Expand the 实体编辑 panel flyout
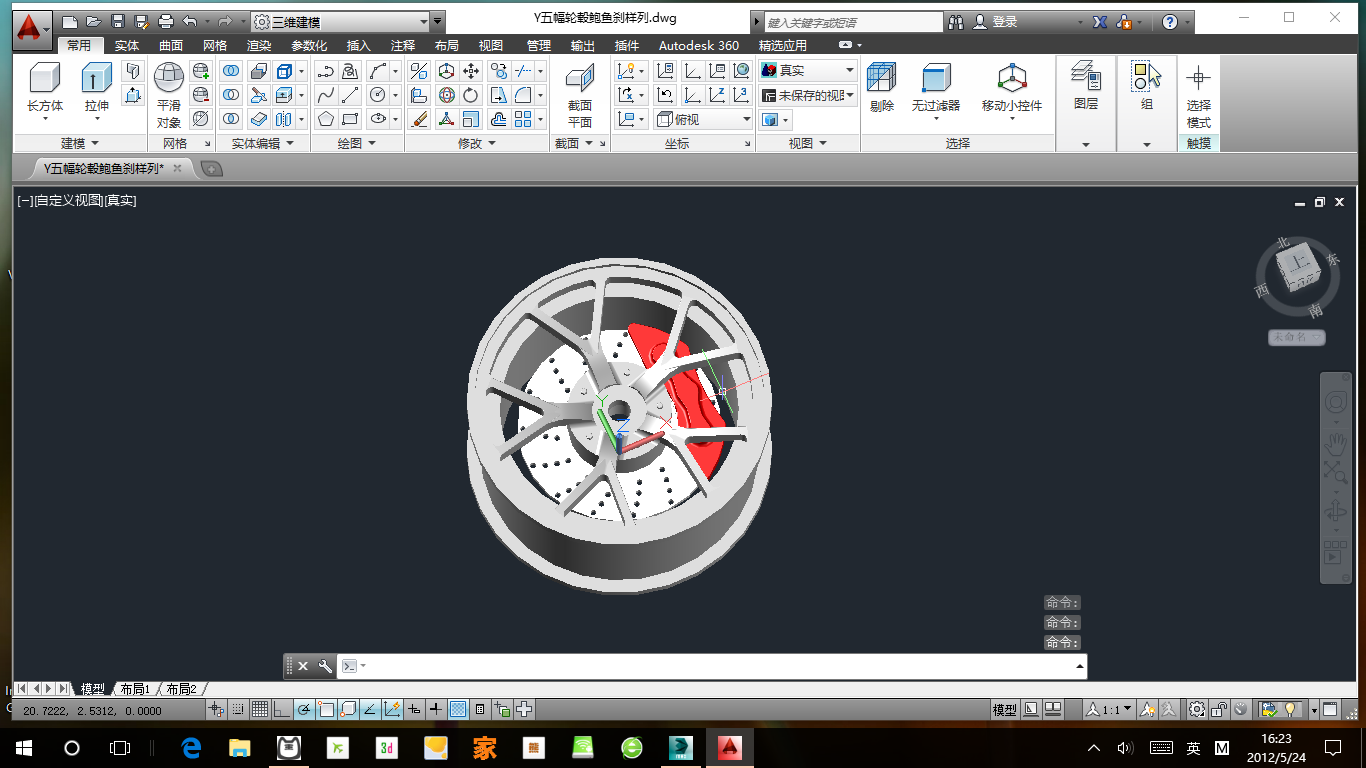Image resolution: width=1366 pixels, height=768 pixels. point(263,144)
